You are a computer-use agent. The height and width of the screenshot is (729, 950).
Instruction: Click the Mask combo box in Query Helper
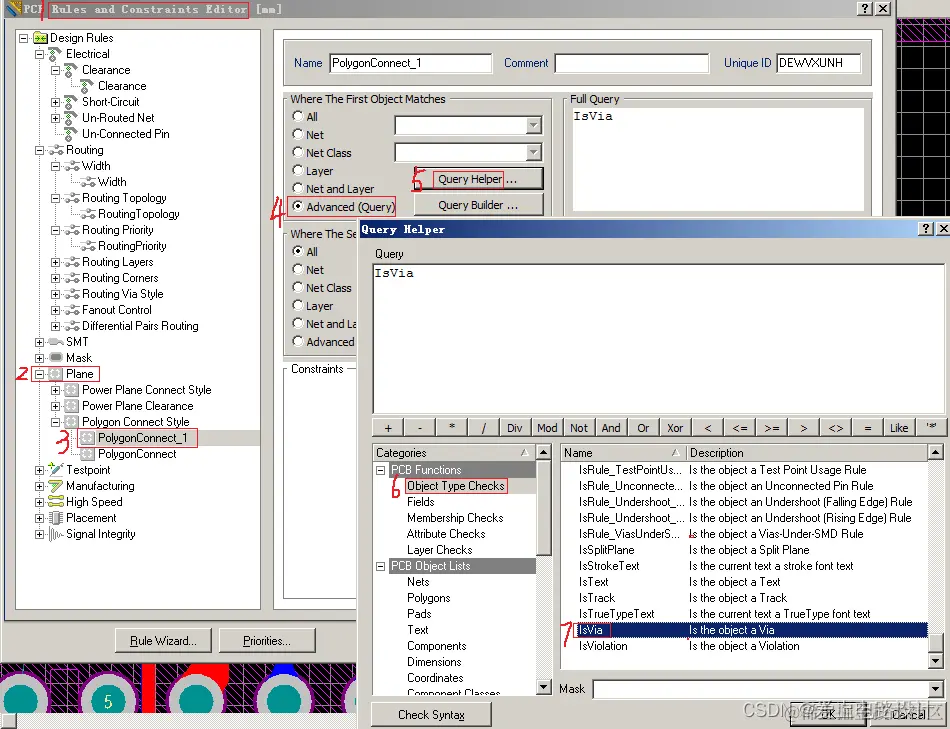tap(767, 689)
